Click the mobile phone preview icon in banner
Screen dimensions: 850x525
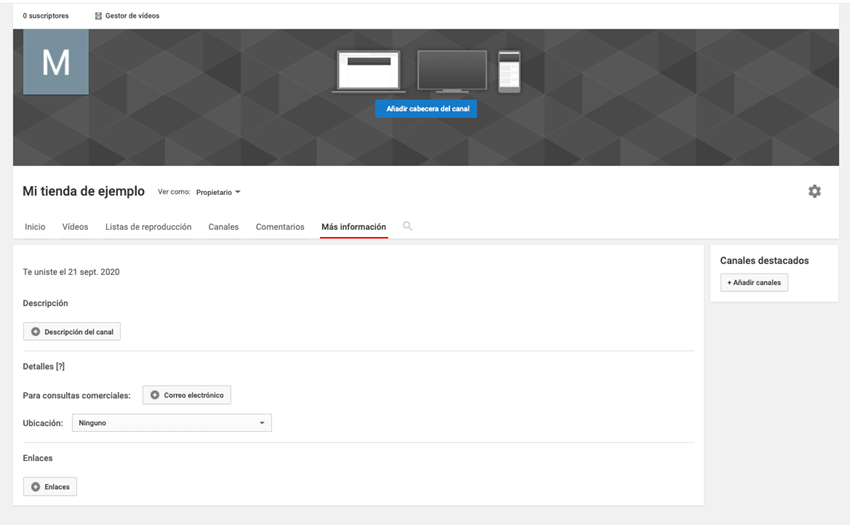pos(509,71)
